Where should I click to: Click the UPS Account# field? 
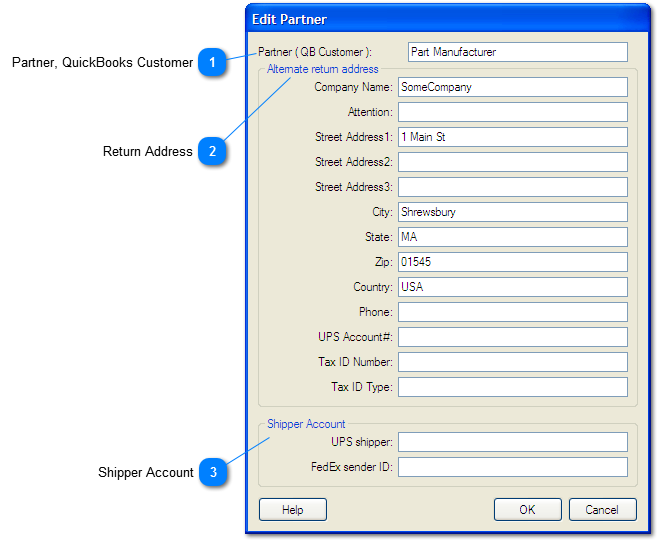[512, 337]
